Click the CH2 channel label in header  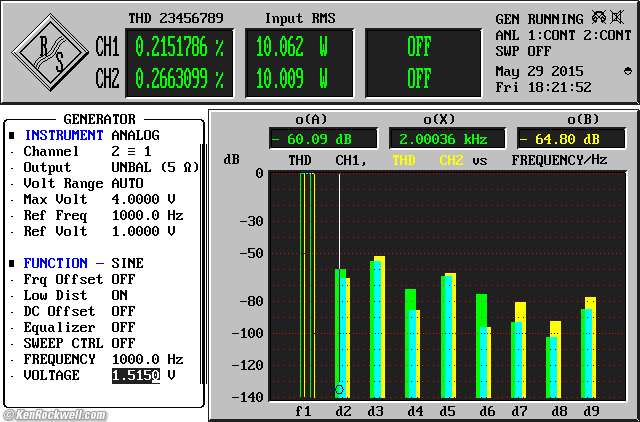point(107,79)
